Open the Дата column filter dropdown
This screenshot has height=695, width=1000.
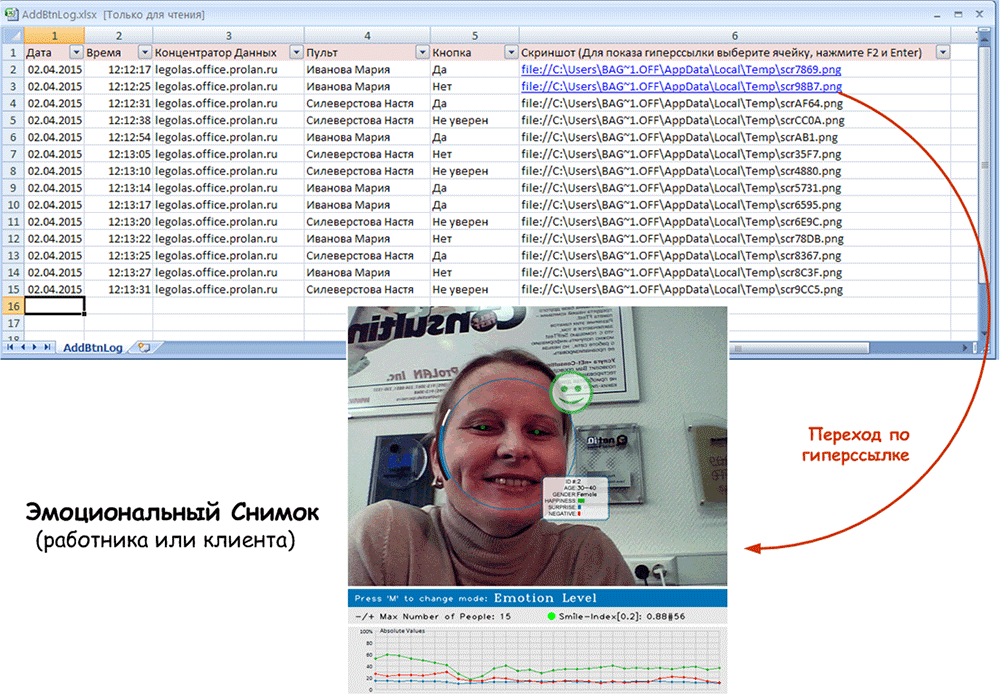[x=76, y=52]
